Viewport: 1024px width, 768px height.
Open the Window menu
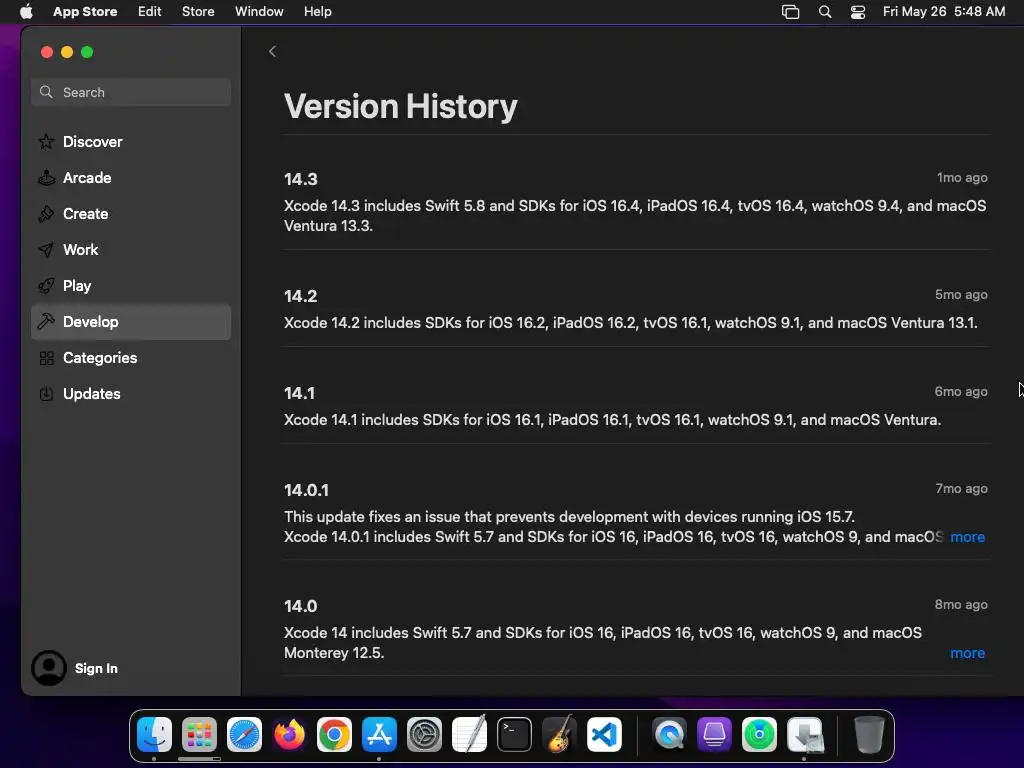pyautogui.click(x=259, y=12)
